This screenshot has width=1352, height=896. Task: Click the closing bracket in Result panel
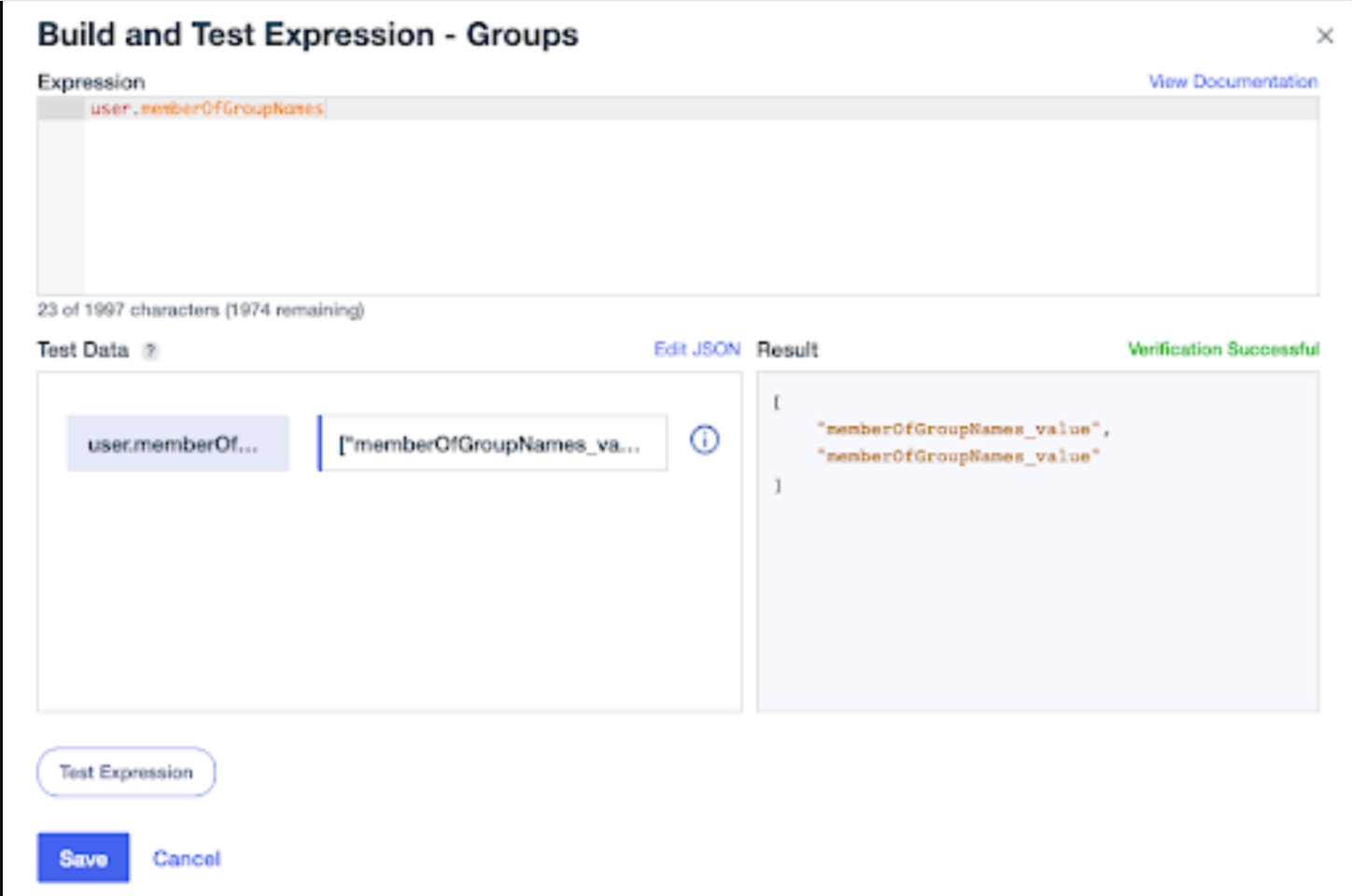click(x=777, y=485)
